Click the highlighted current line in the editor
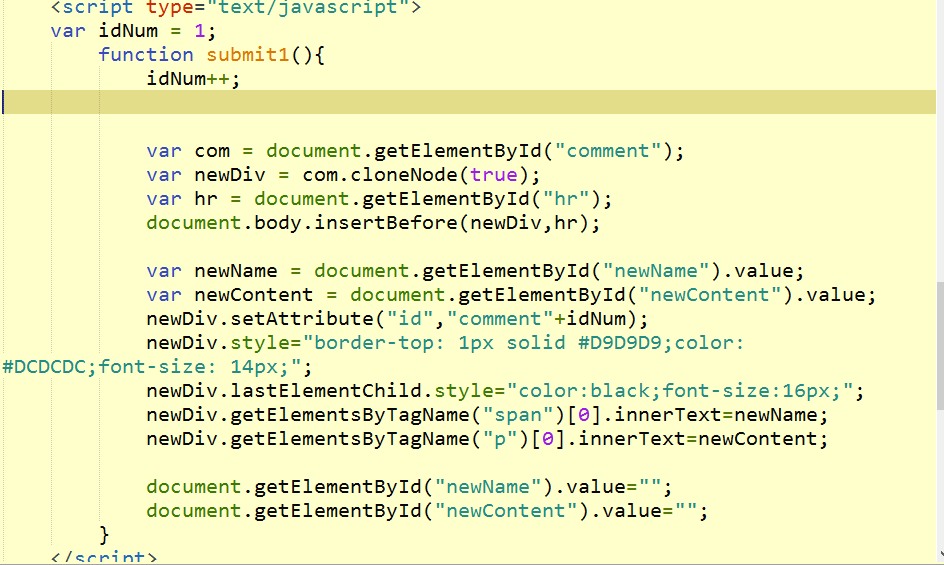The image size is (944, 565). (x=469, y=102)
